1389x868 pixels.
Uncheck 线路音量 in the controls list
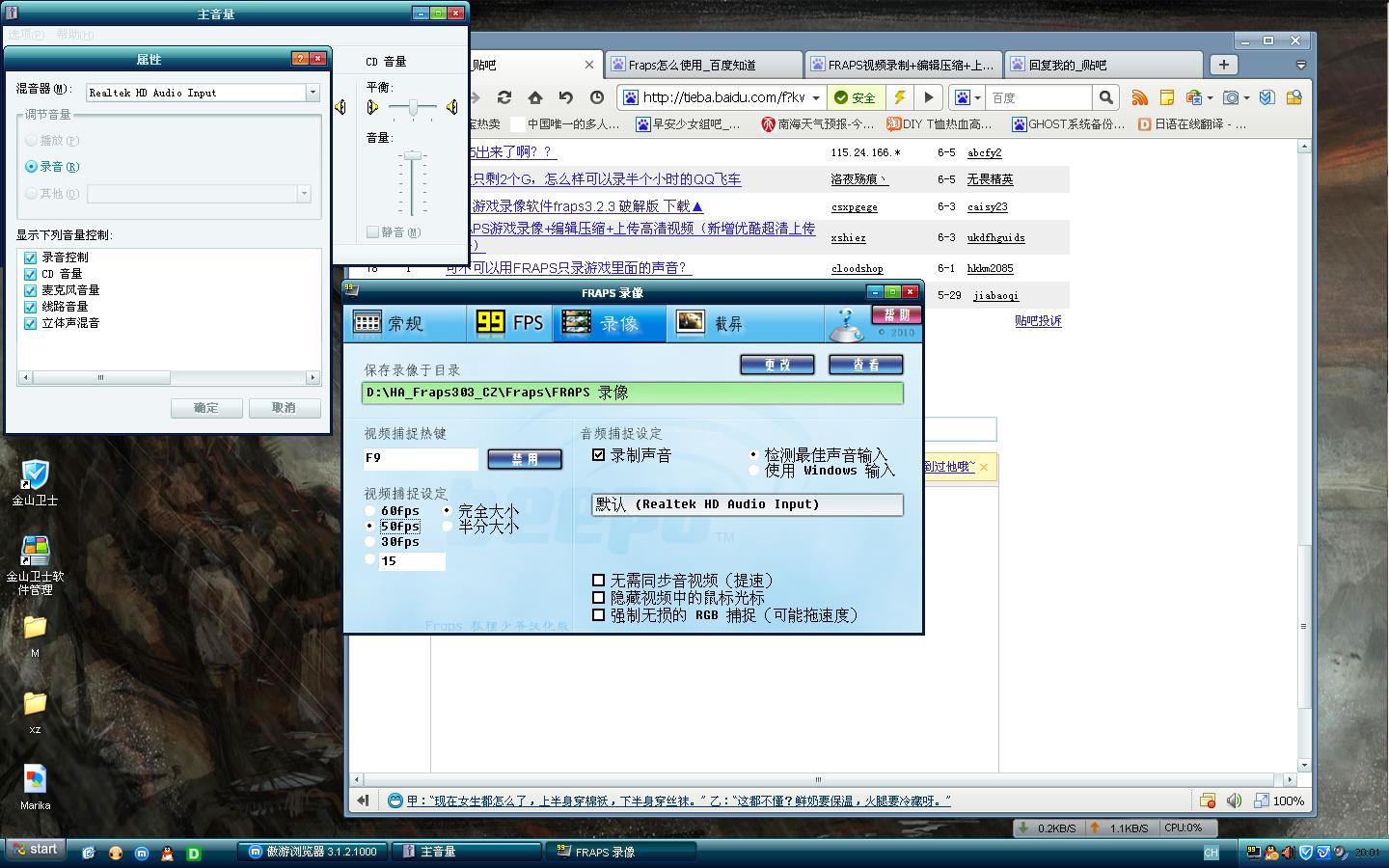click(x=30, y=307)
